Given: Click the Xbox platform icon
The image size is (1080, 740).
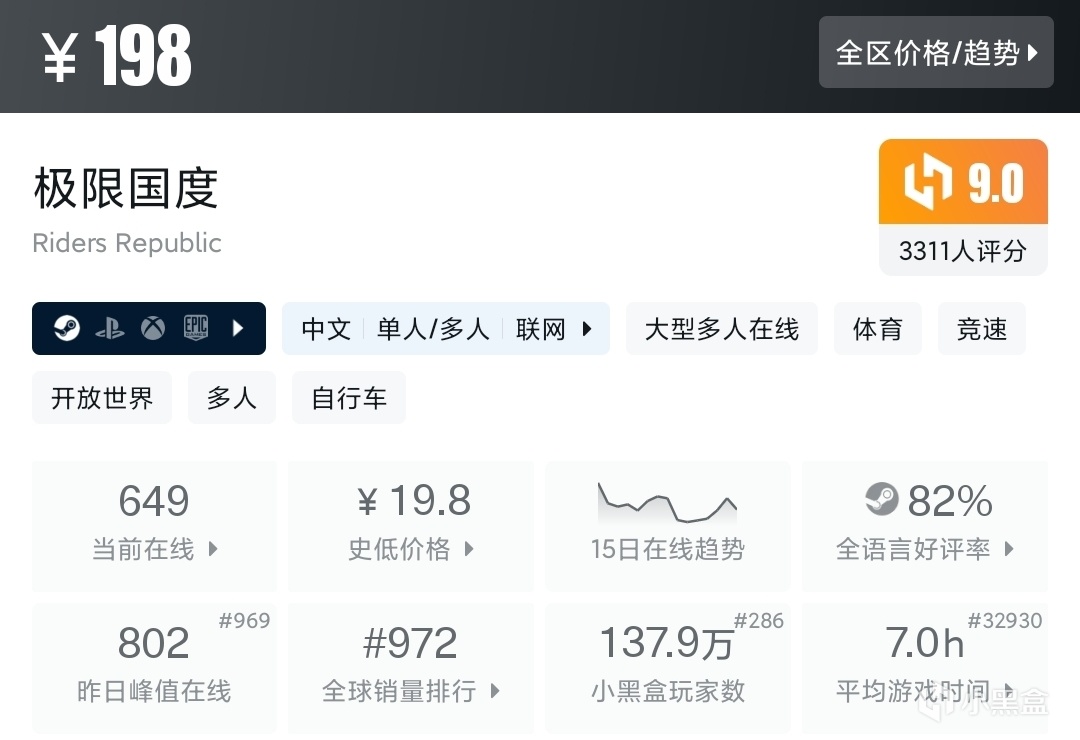Looking at the screenshot, I should [153, 328].
